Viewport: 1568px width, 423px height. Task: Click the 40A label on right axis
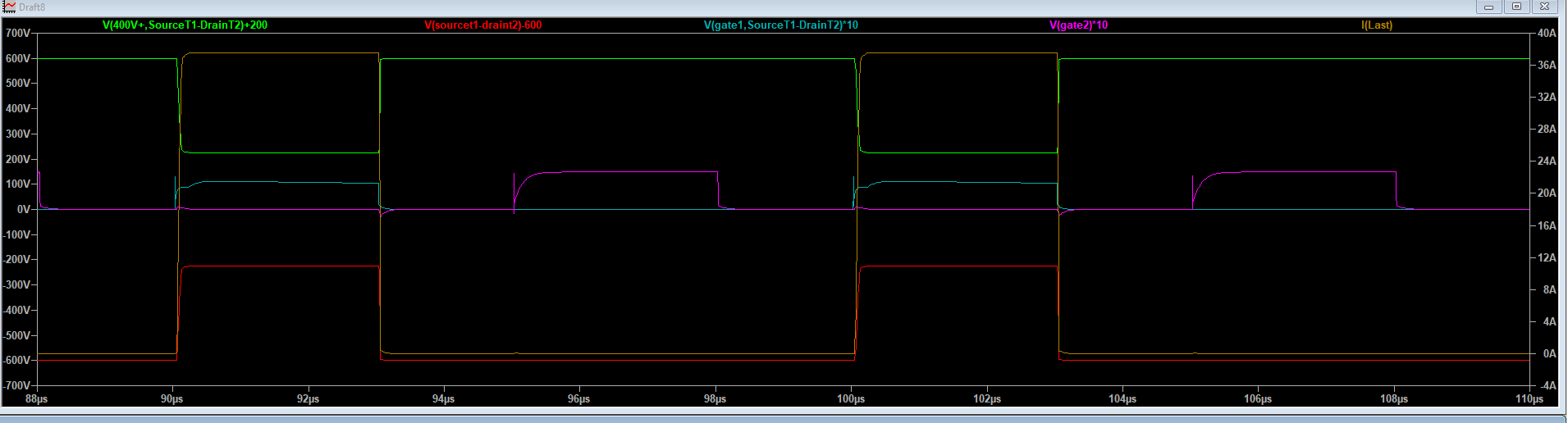point(1547,34)
